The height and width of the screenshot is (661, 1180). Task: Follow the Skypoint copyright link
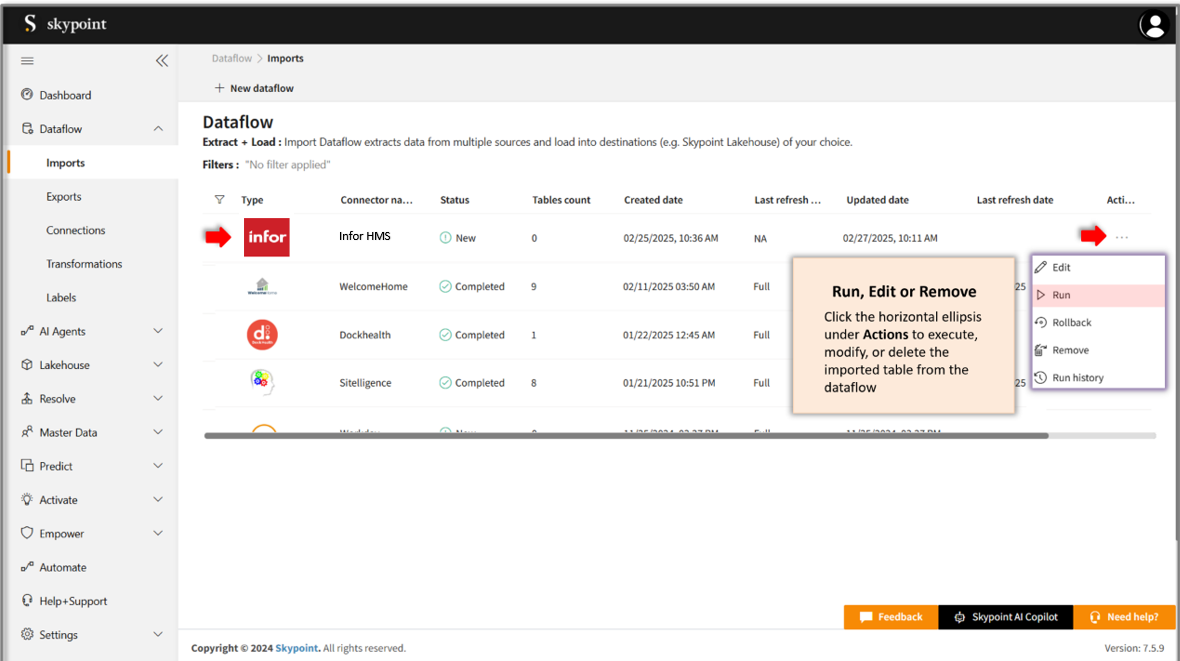[x=297, y=647]
